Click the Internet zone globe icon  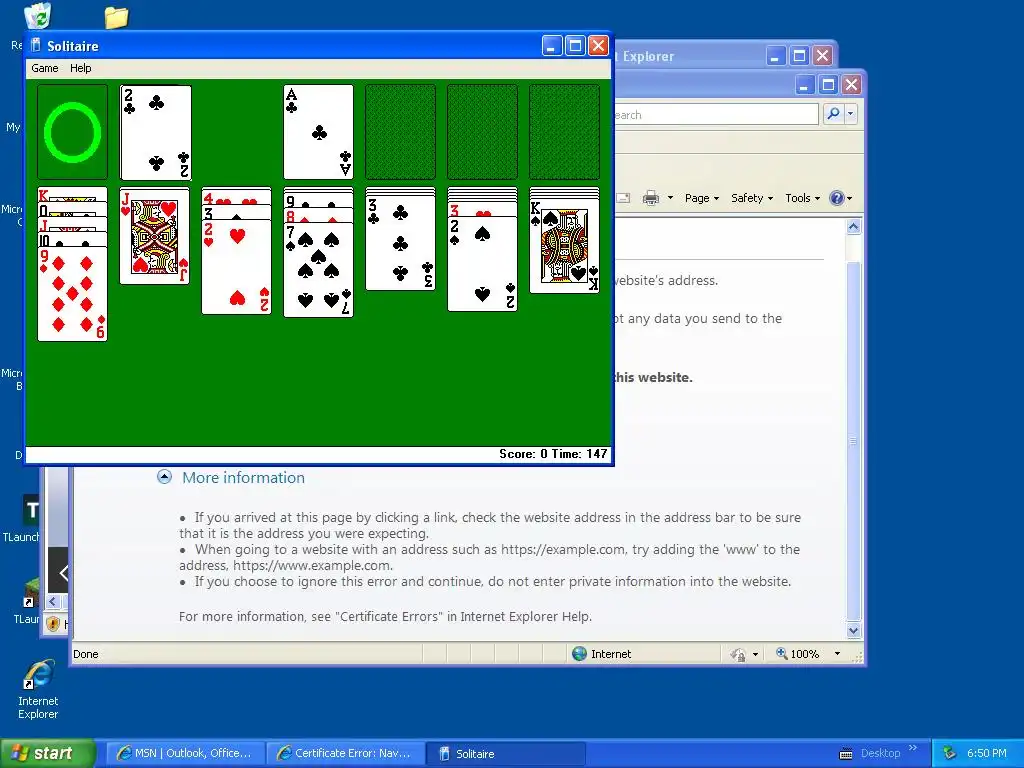[x=579, y=654]
